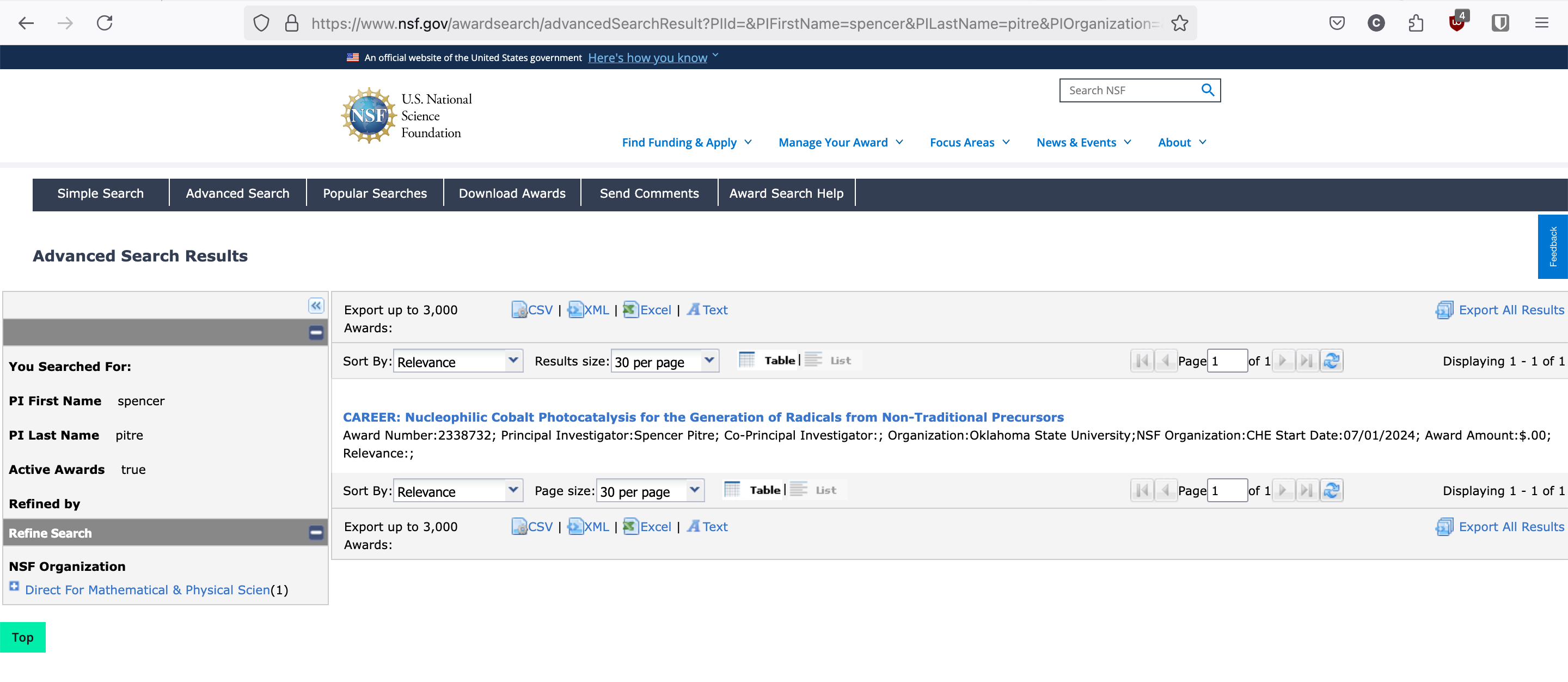The width and height of the screenshot is (1568, 682).
Task: Click the top Export All Results link
Action: click(x=1510, y=310)
